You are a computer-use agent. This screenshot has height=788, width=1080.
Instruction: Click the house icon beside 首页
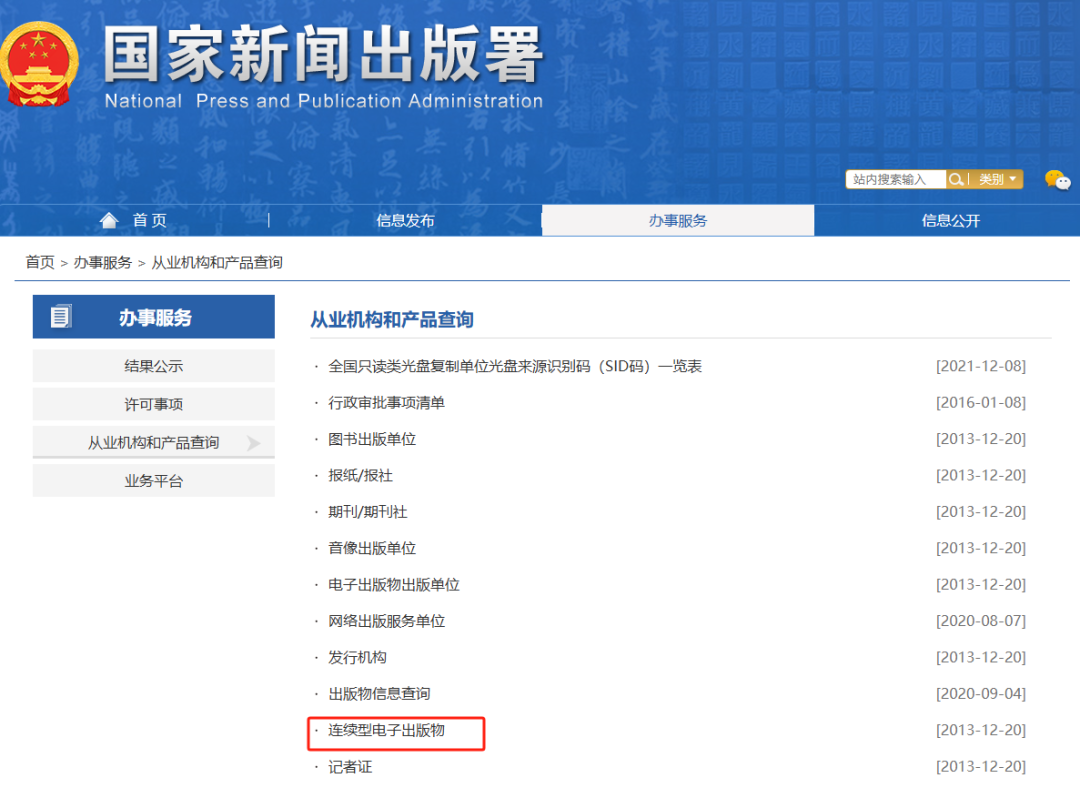(109, 219)
